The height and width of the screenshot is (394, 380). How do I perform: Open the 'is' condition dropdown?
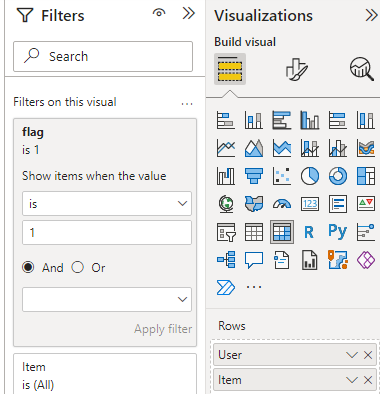(107, 203)
